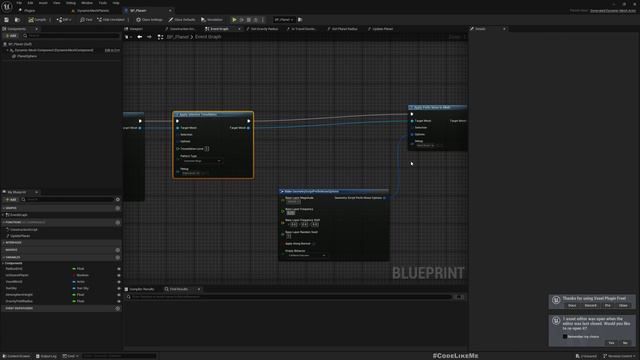Add new event dispatcher with plus icon
The width and height of the screenshot is (640, 360).
point(118,309)
